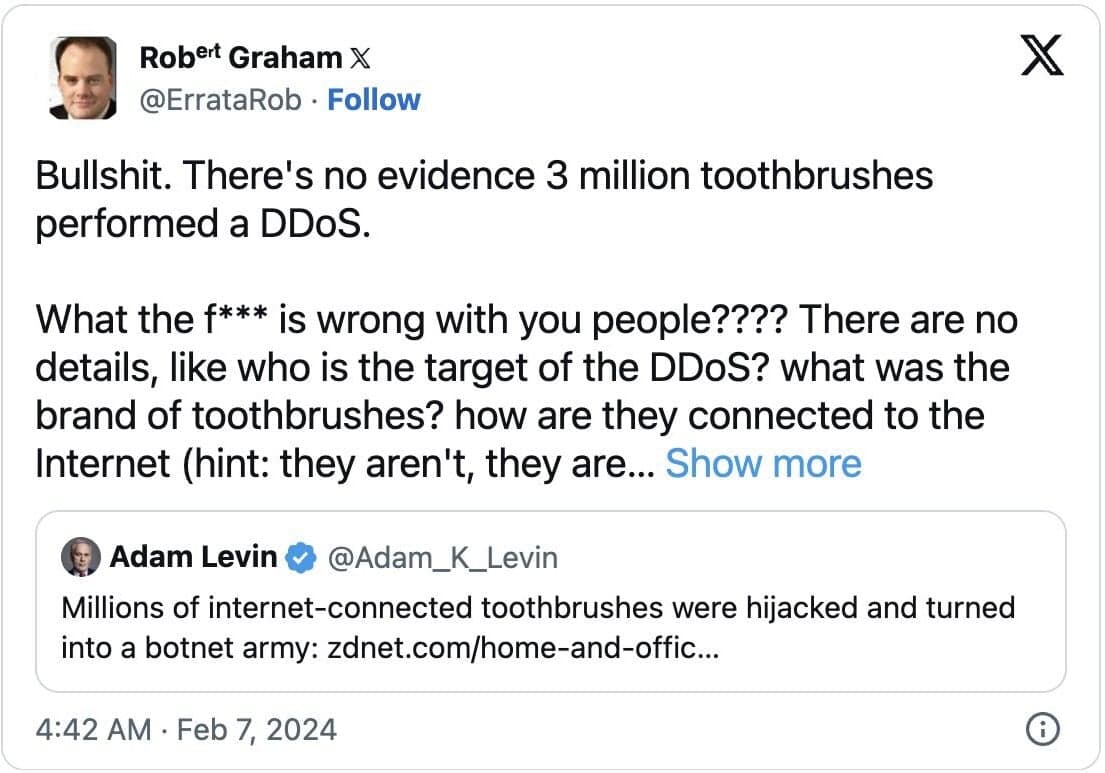Screen dimensions: 1105x773
Task: Click the 4:42 AM time link
Action: pos(92,729)
